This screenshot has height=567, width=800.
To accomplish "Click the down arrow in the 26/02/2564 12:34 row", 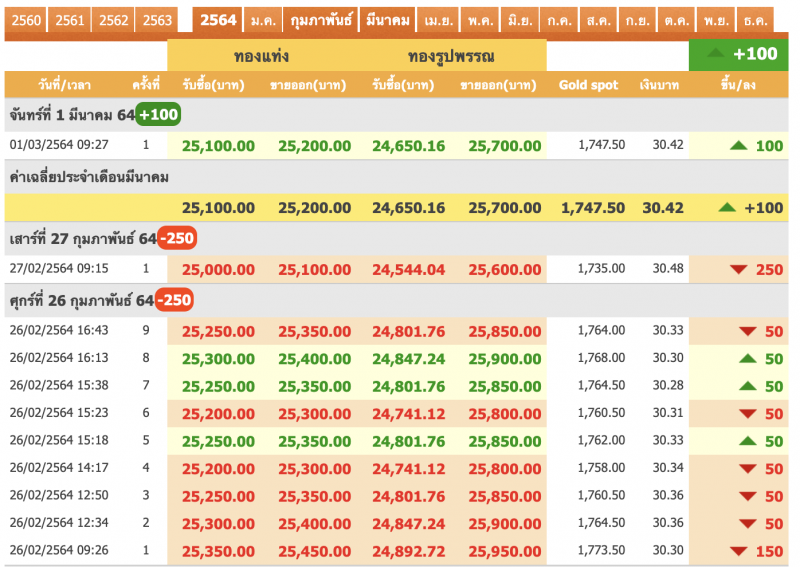I will 747,524.
